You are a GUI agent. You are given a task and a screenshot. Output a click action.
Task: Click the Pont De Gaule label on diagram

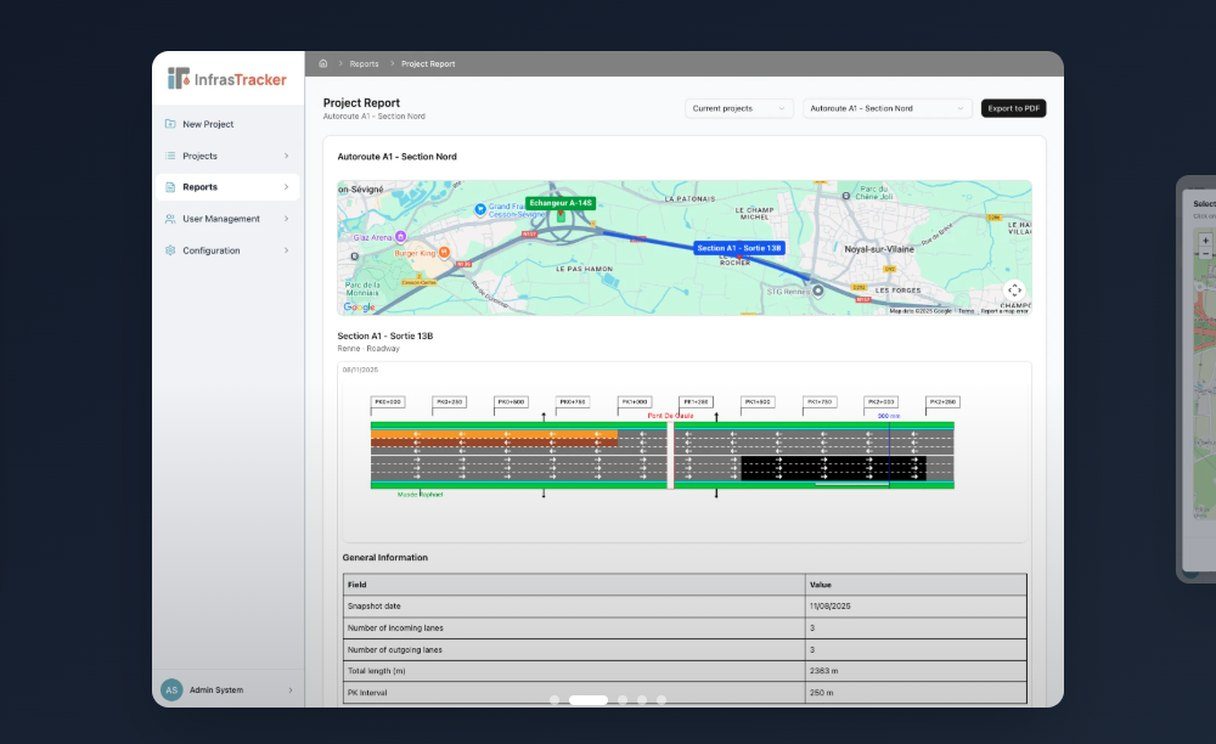pos(670,415)
